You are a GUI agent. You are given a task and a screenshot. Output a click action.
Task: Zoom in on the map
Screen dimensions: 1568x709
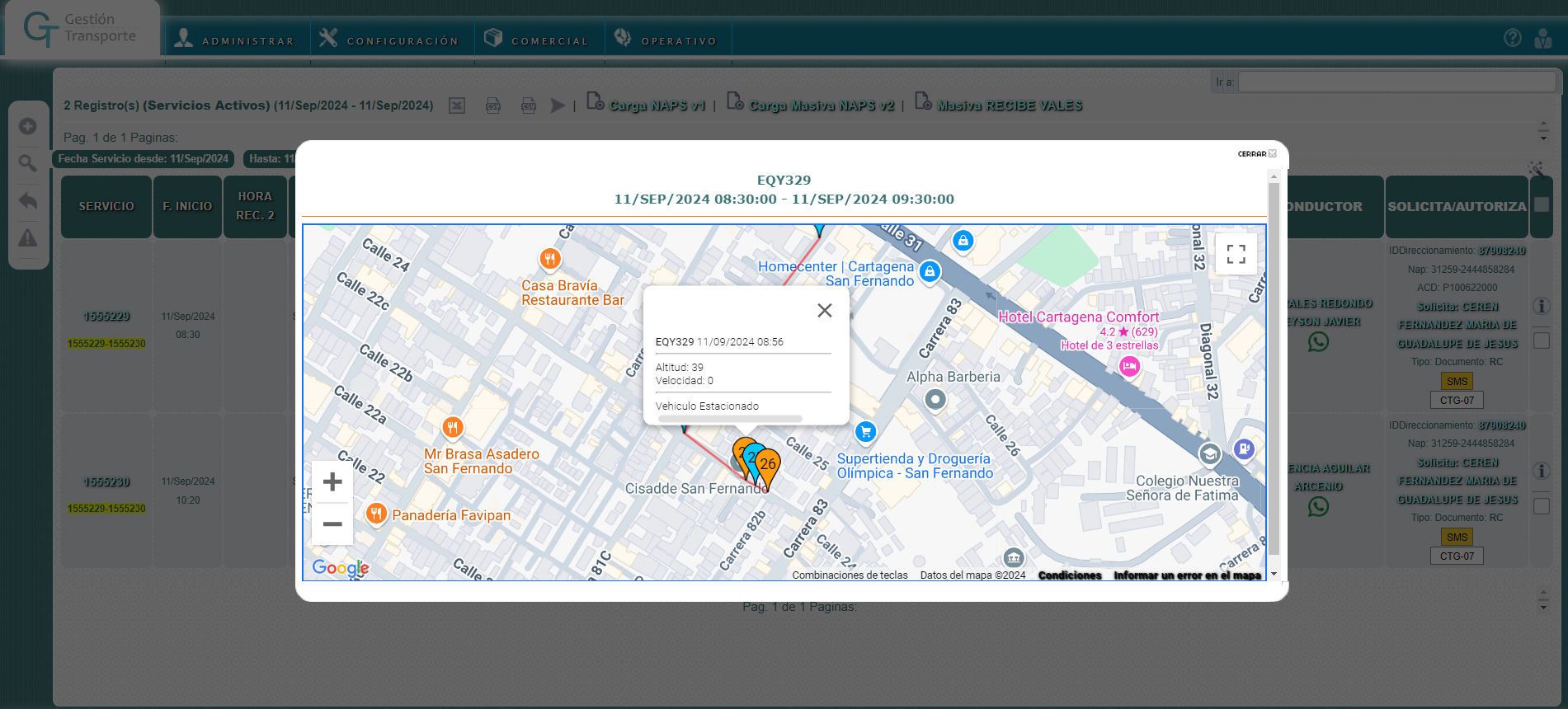tap(332, 481)
